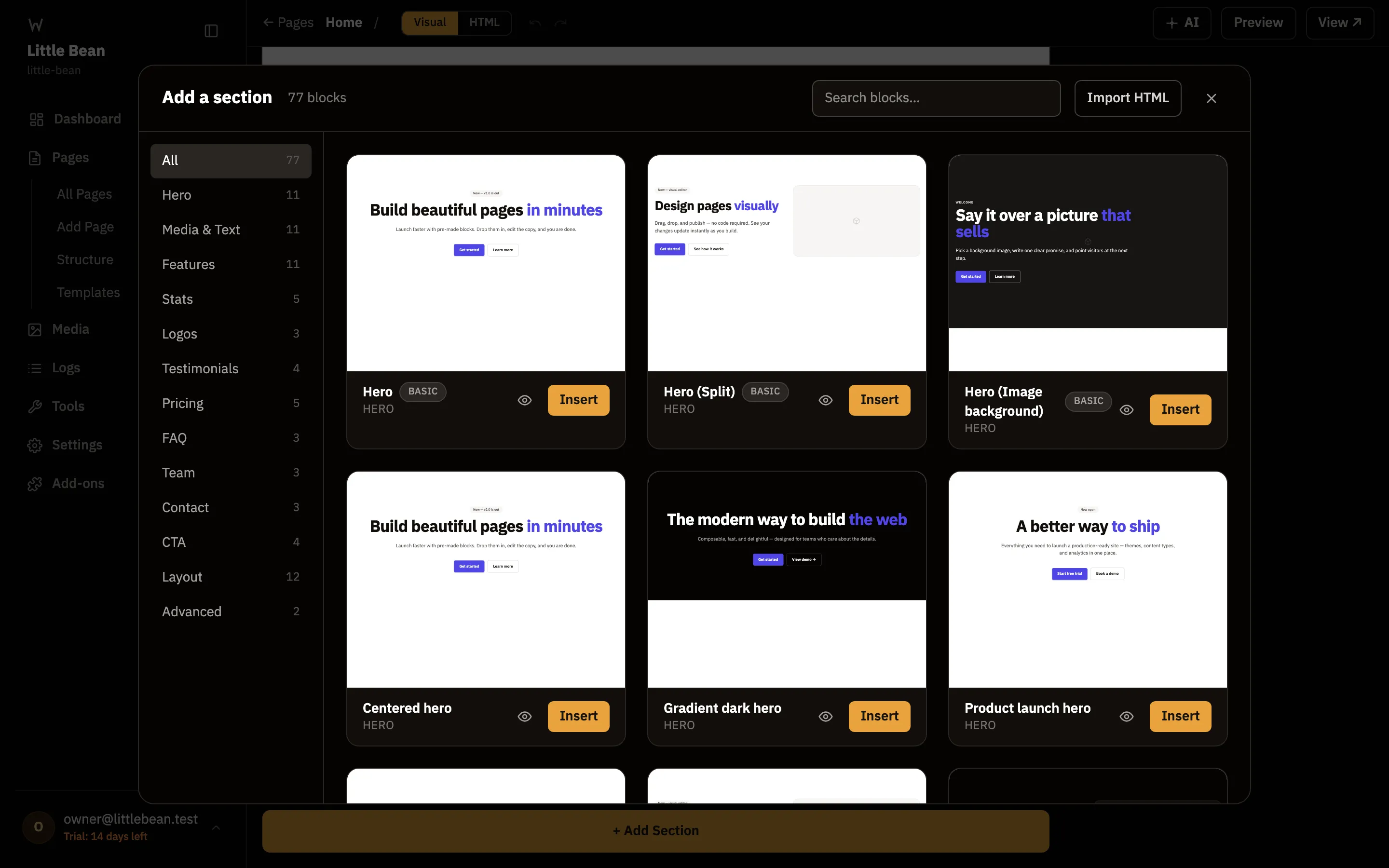Insert the Centered hero block
This screenshot has height=868, width=1389.
click(579, 717)
